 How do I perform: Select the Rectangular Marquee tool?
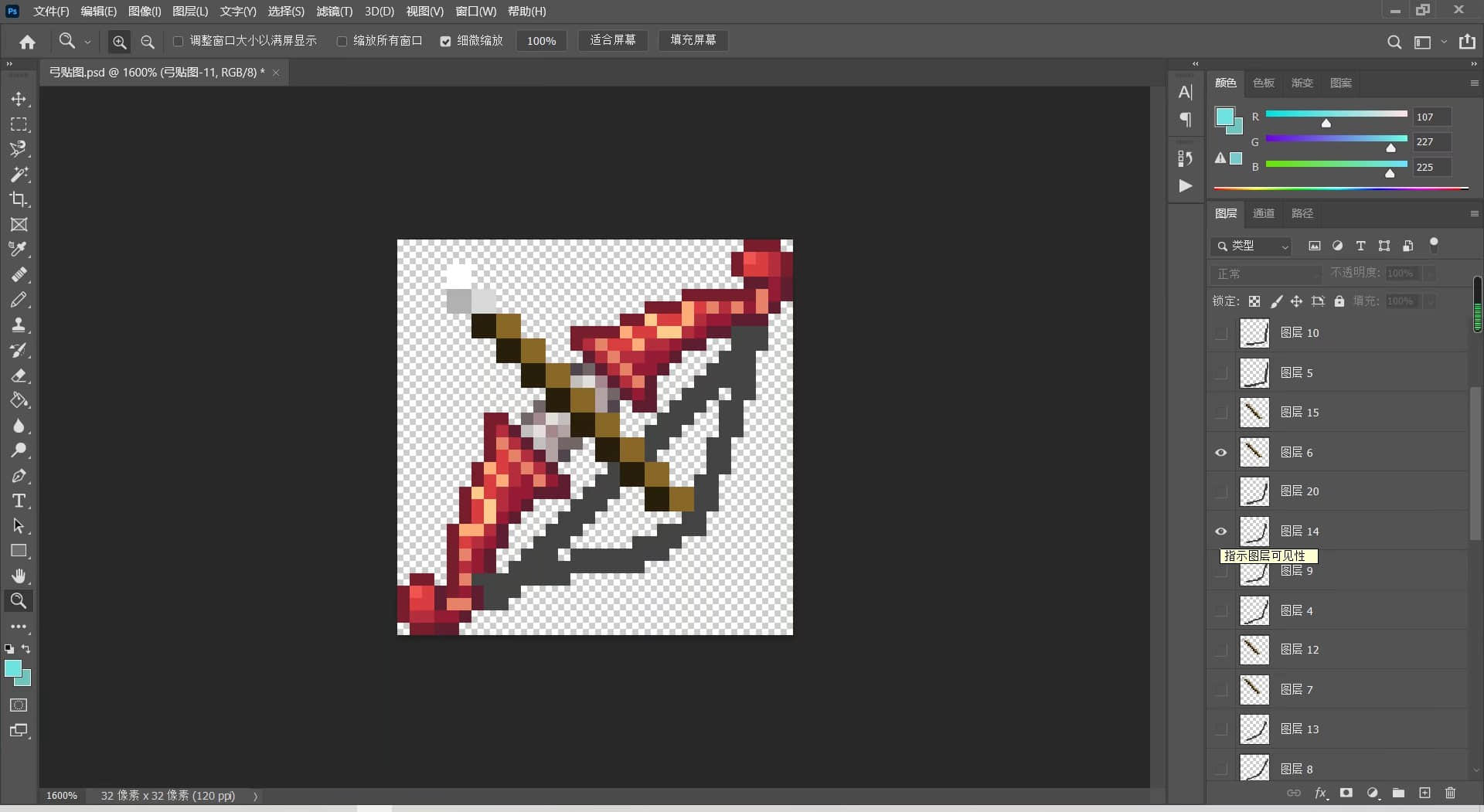[x=19, y=124]
